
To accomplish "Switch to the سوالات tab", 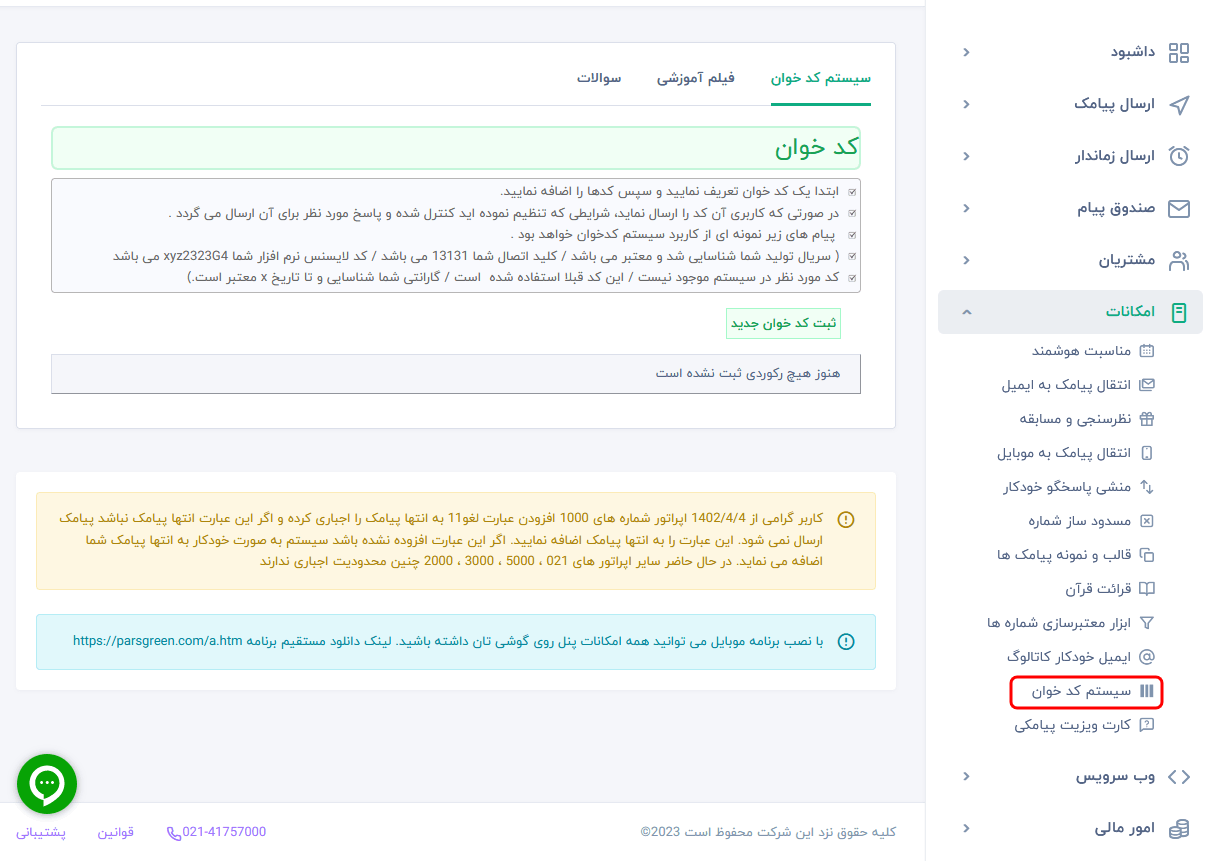I will 599,78.
